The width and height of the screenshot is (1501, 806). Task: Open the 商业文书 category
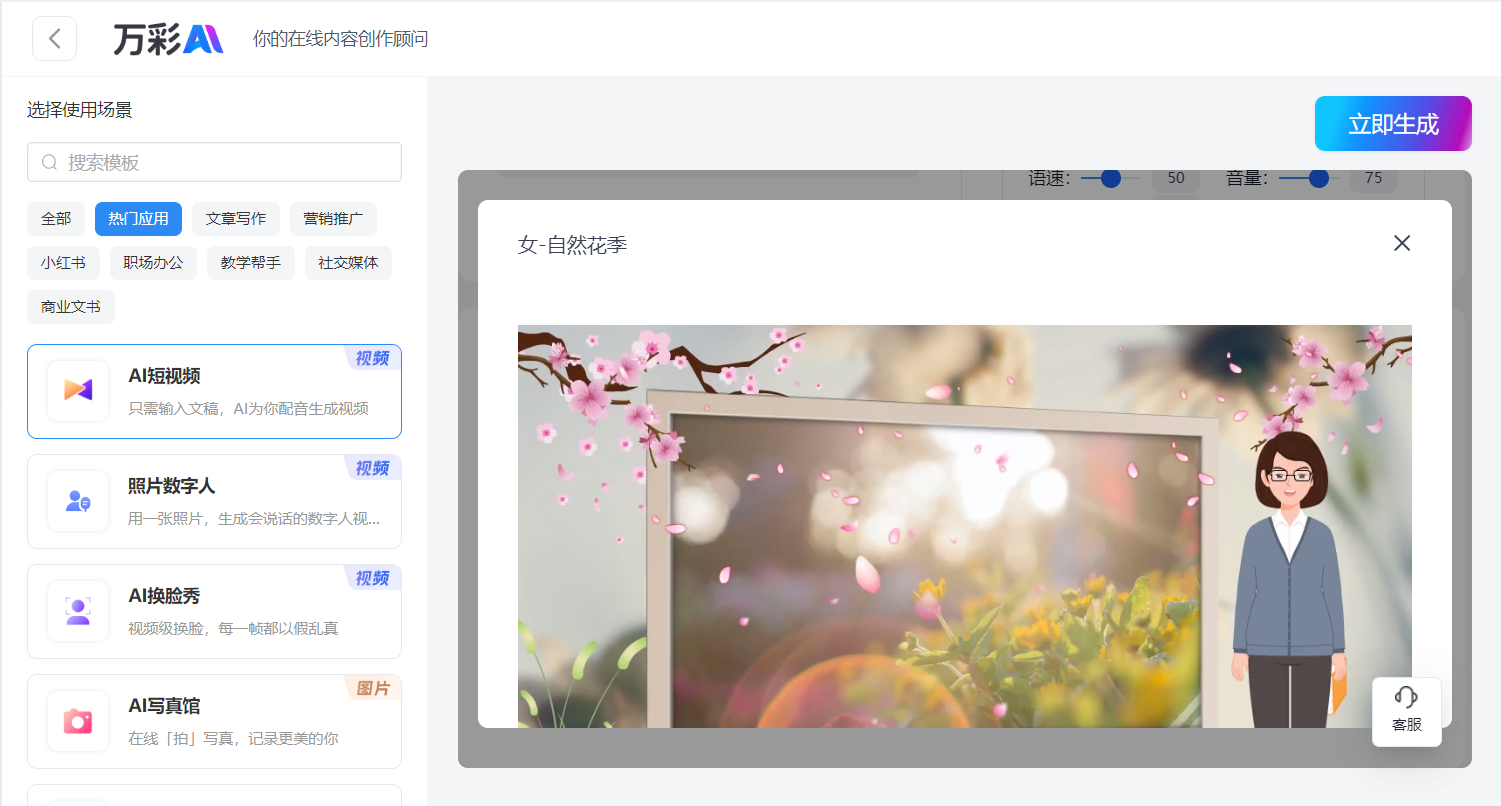71,307
